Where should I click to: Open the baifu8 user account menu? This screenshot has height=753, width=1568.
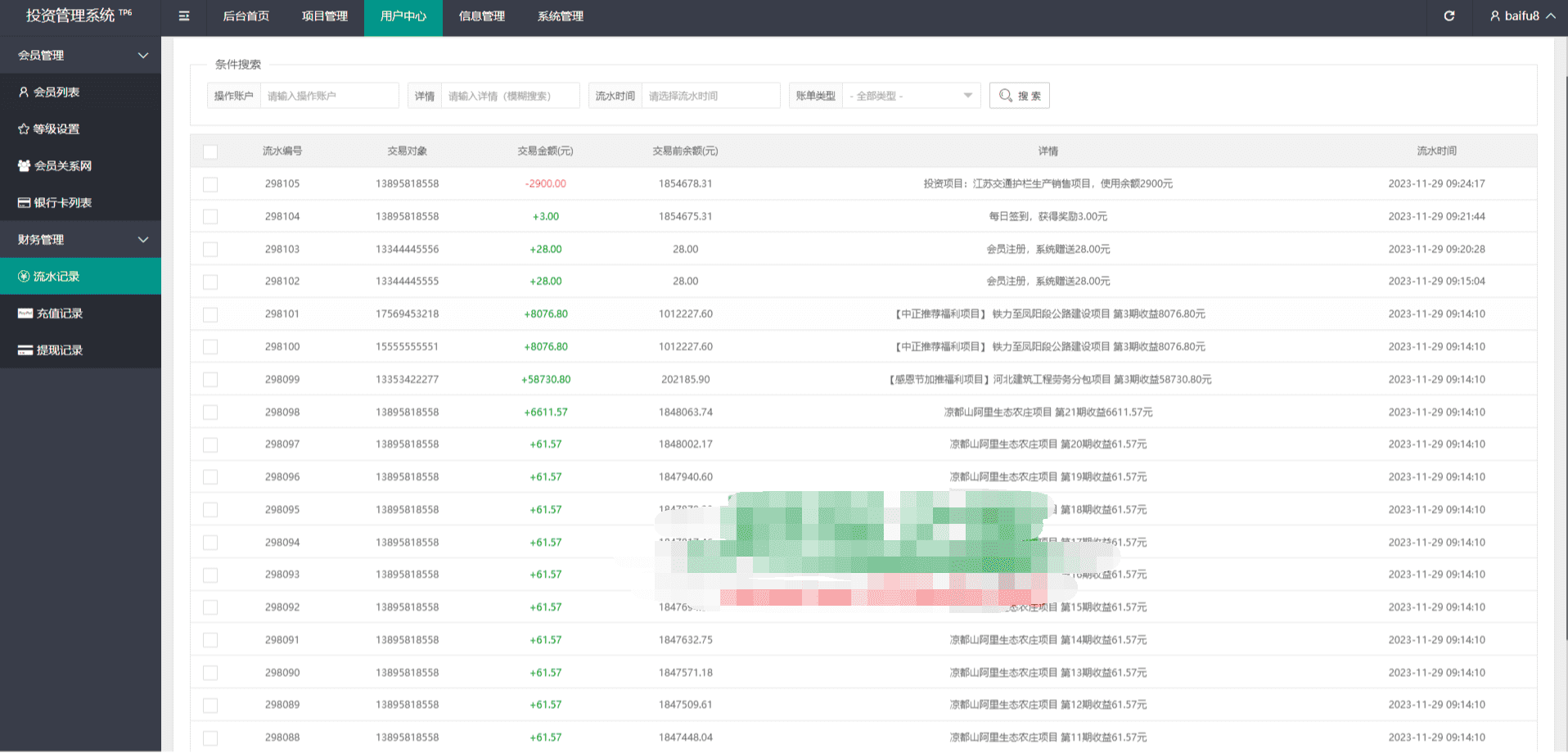(x=1521, y=16)
